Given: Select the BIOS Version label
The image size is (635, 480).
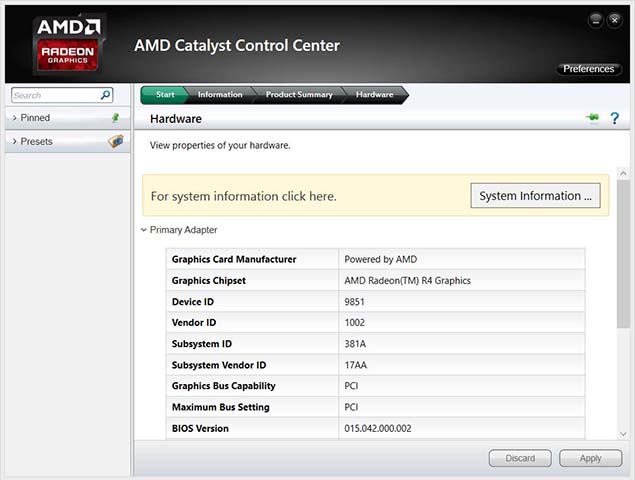Looking at the screenshot, I should 200,428.
